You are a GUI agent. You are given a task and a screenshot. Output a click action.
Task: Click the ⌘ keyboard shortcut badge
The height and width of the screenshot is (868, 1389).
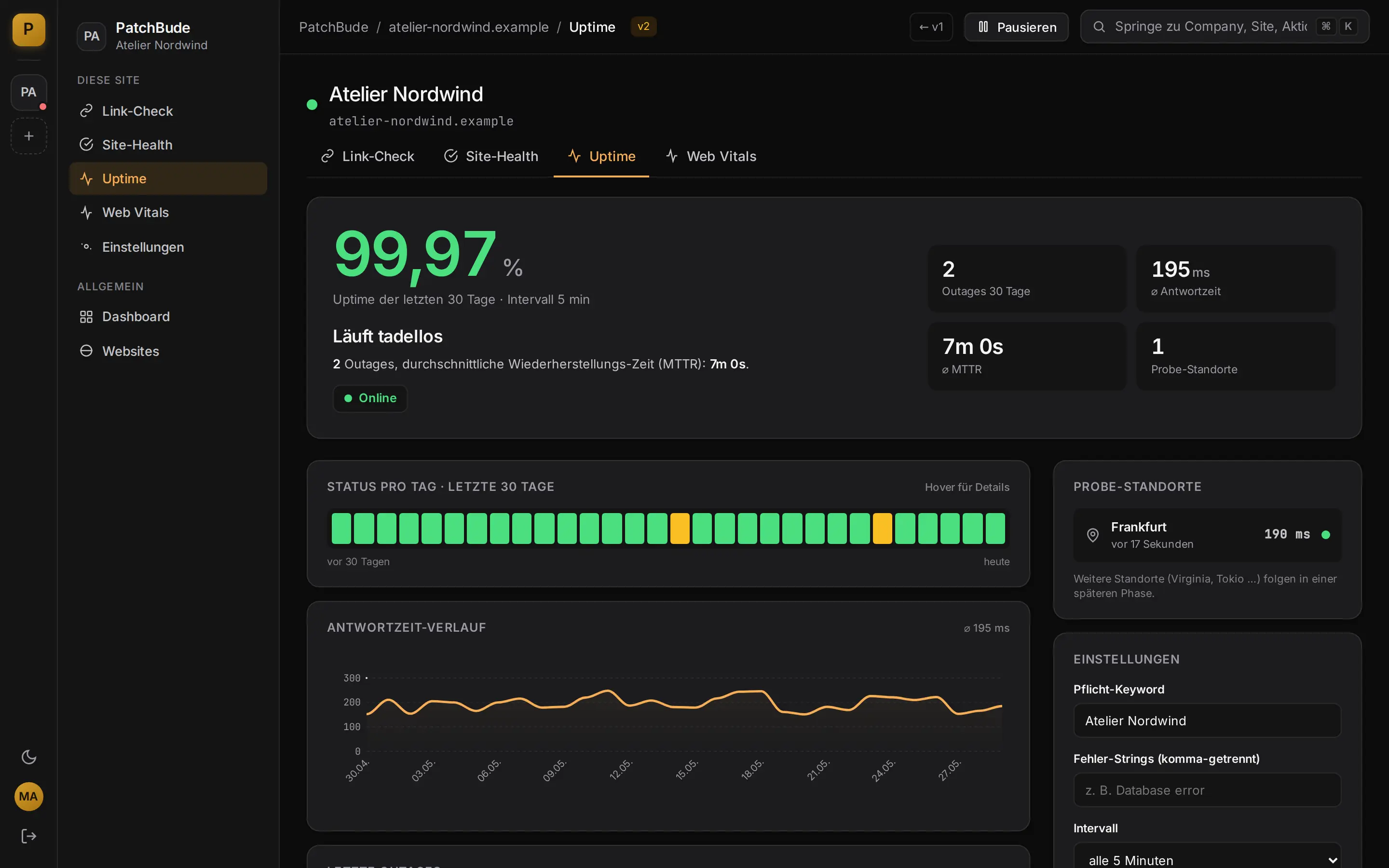tap(1326, 27)
